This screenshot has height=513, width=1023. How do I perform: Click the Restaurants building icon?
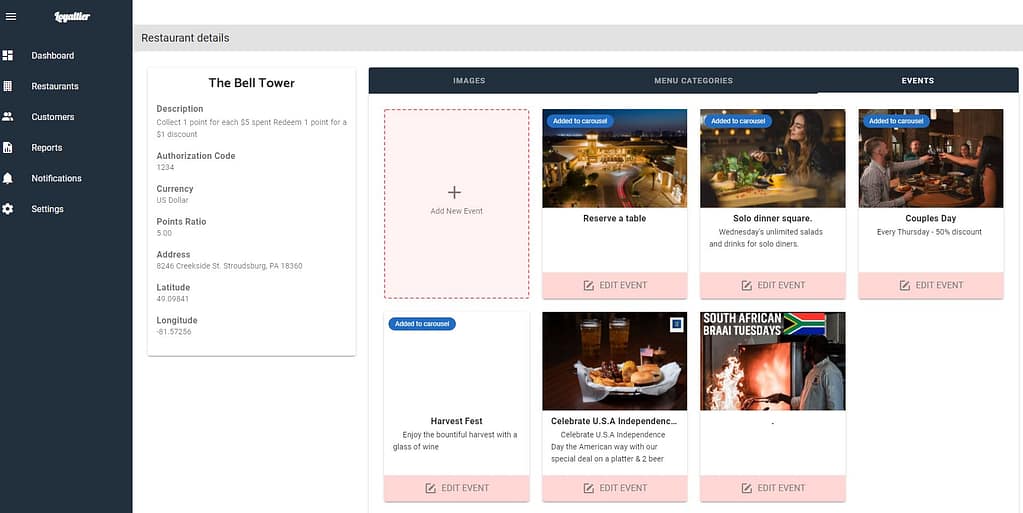(x=8, y=86)
